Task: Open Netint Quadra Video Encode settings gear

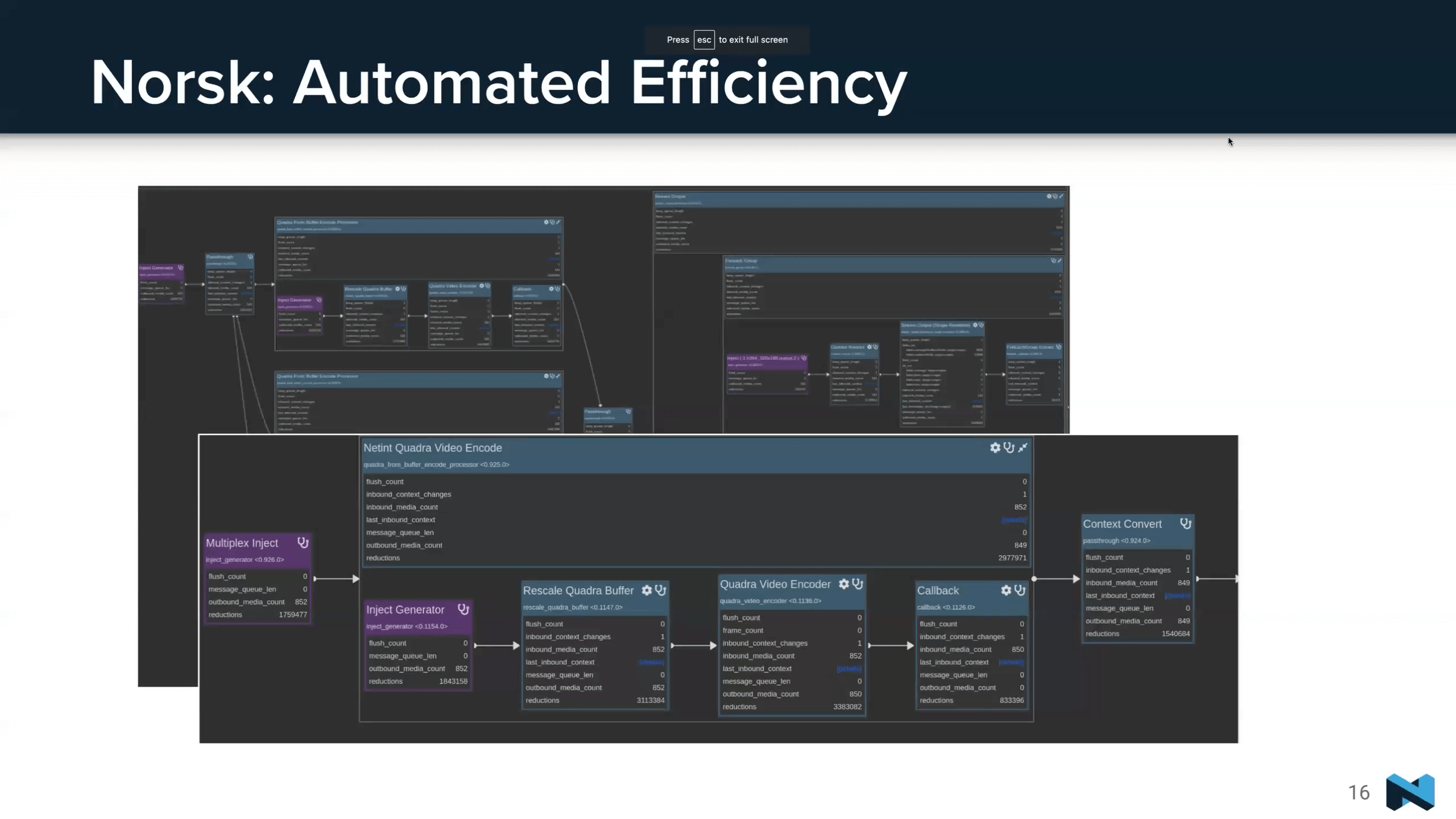Action: pos(995,448)
